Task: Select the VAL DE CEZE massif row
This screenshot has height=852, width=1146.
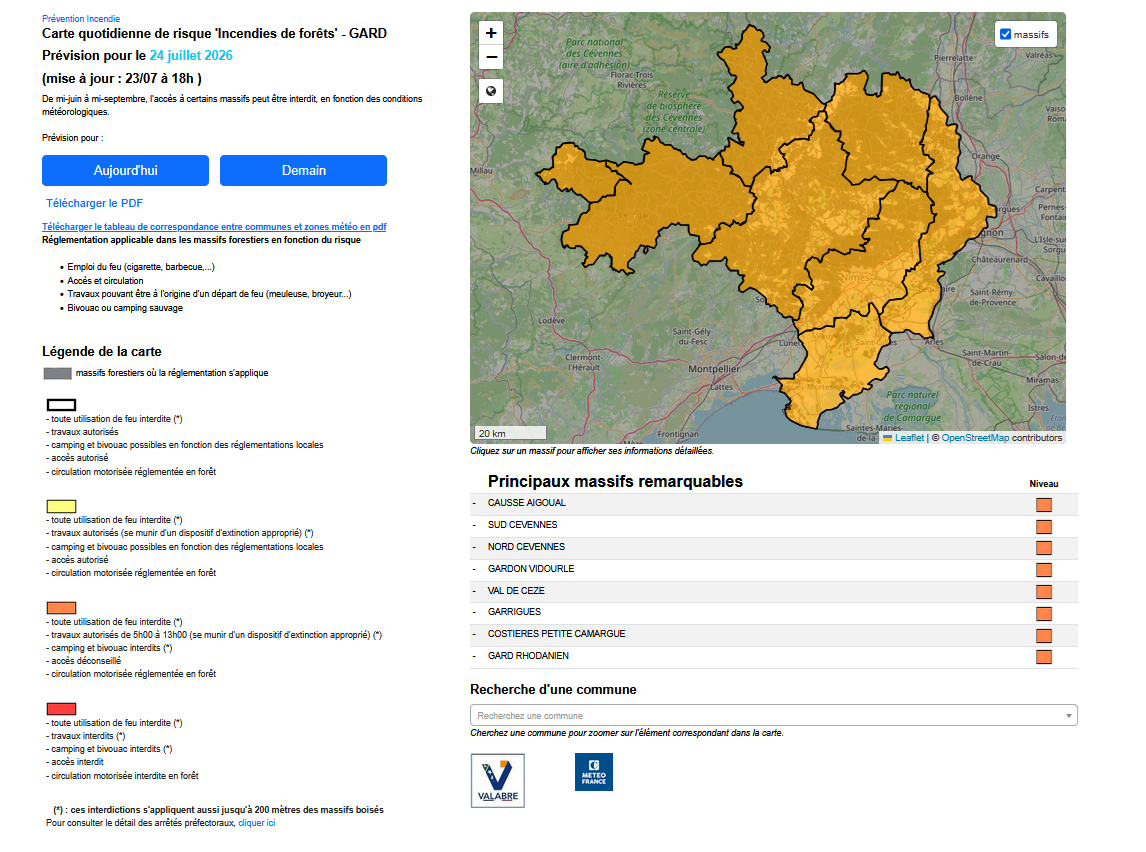Action: [773, 591]
